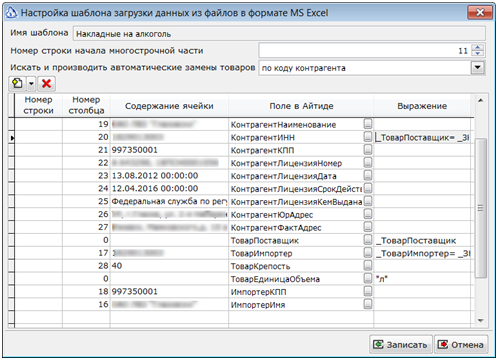Open field picker for КонтрагентКПП row

(368, 150)
